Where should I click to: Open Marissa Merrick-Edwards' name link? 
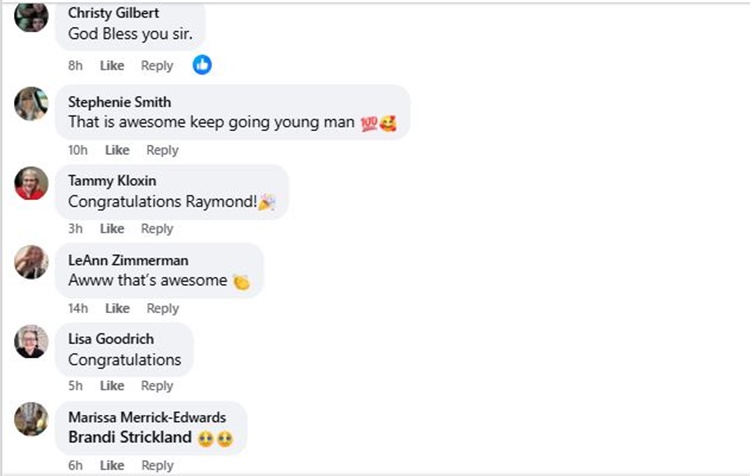147,417
